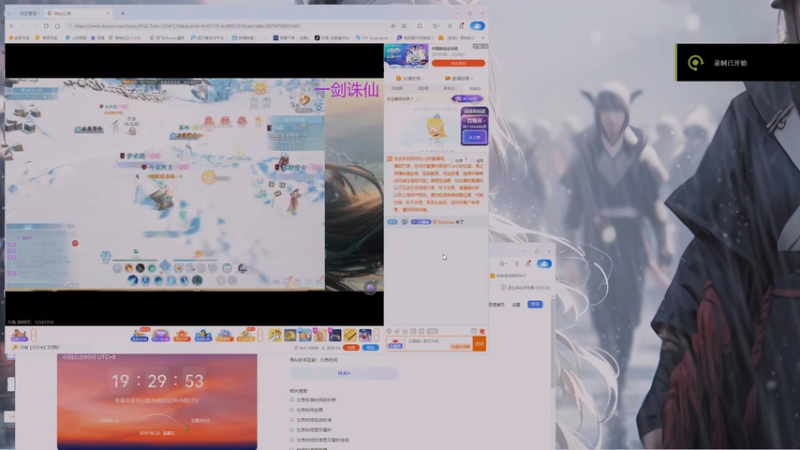
Task: Open the purple activity badge below video
Action: pos(161,335)
